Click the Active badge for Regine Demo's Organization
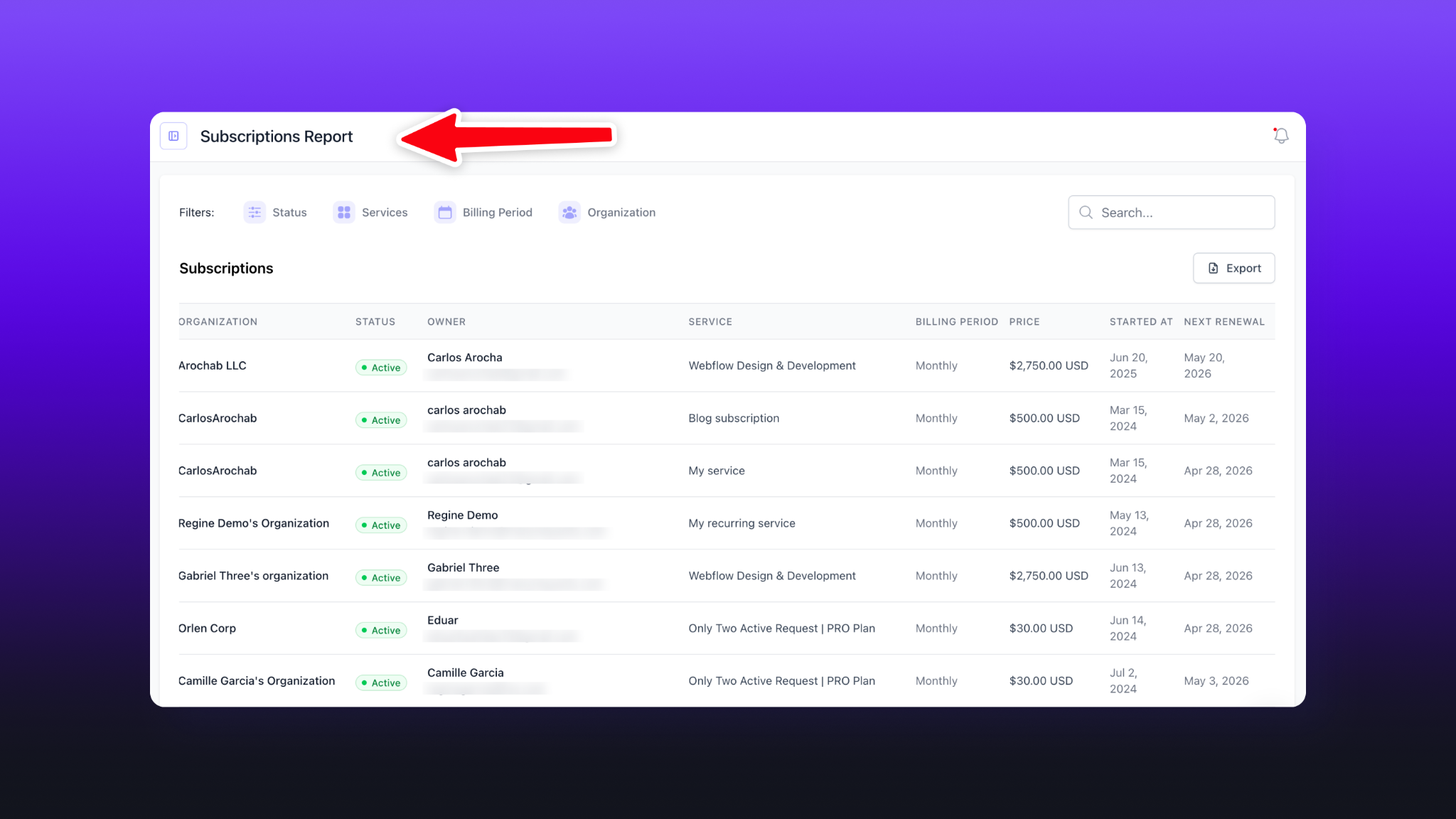Screen dimensions: 1456x819 (381, 525)
